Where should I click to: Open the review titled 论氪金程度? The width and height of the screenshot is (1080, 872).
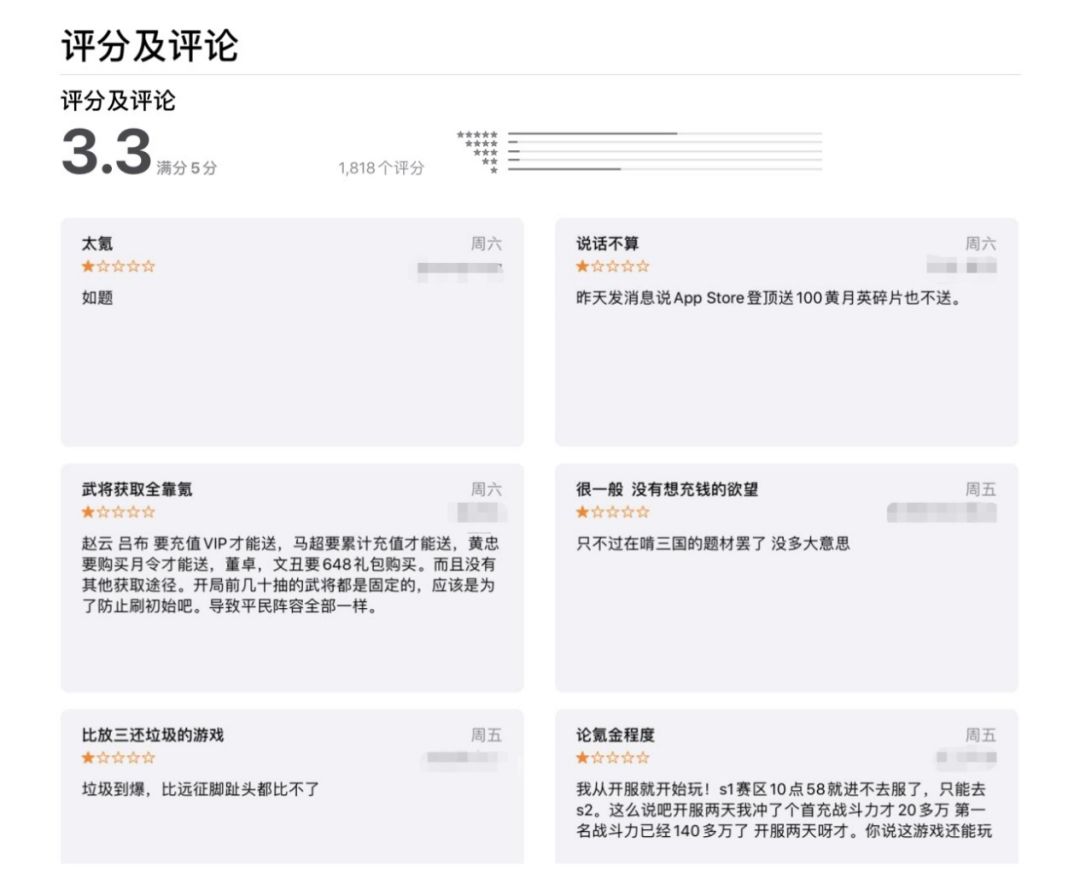[787, 786]
